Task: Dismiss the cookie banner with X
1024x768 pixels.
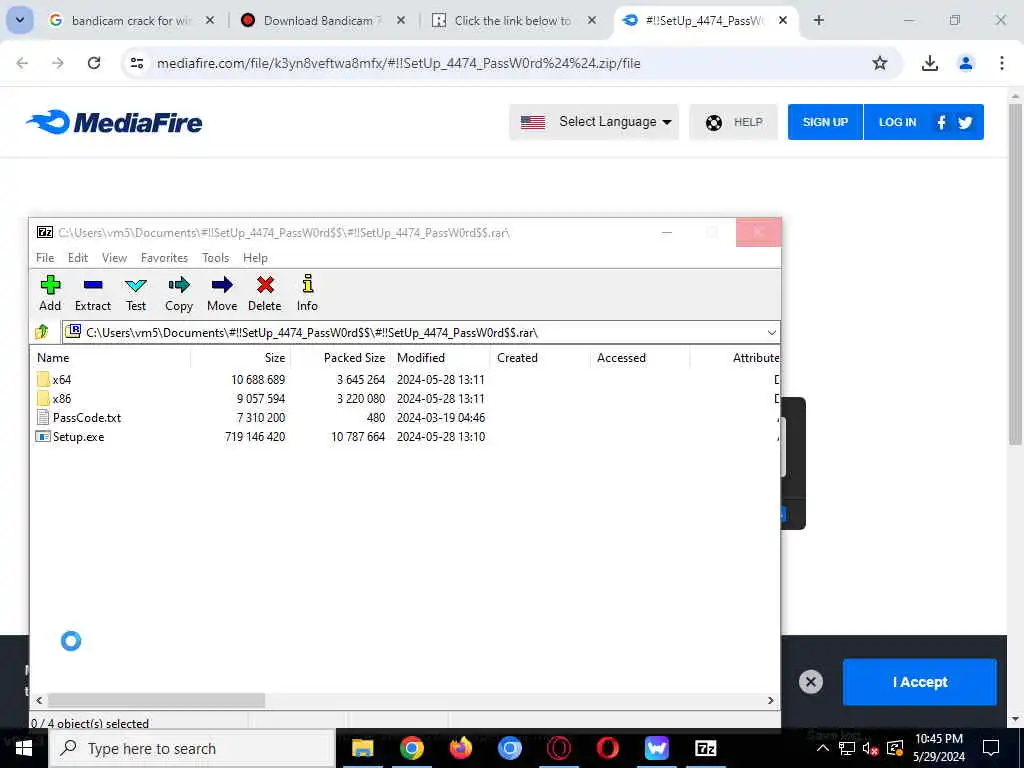Action: click(810, 682)
